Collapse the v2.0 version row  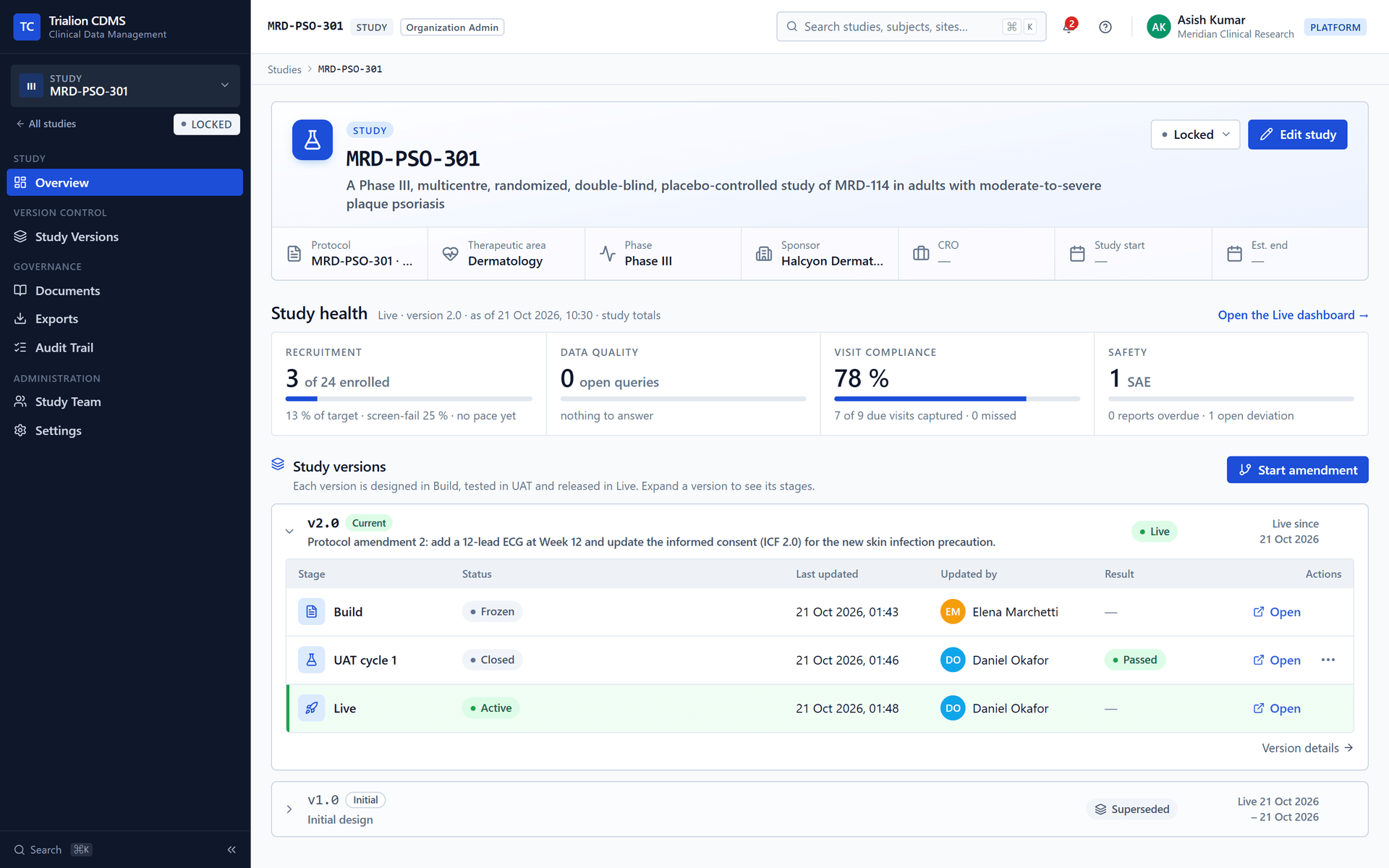pos(289,532)
